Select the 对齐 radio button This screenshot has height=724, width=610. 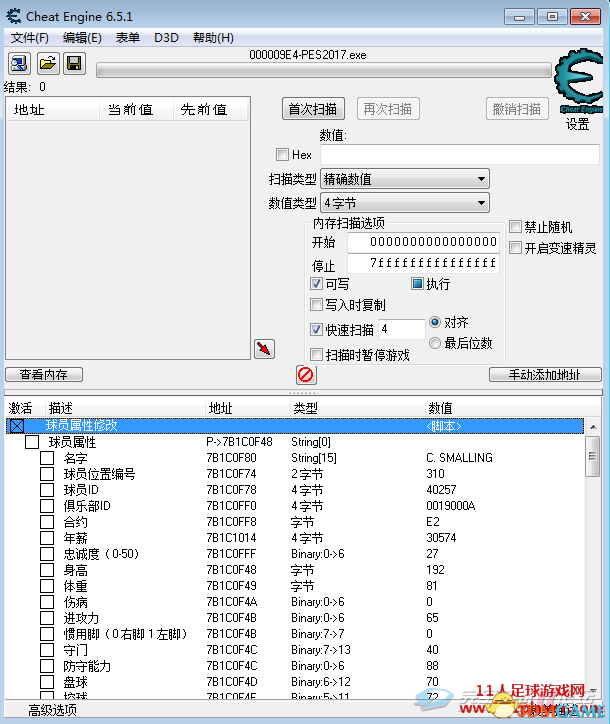click(x=435, y=322)
